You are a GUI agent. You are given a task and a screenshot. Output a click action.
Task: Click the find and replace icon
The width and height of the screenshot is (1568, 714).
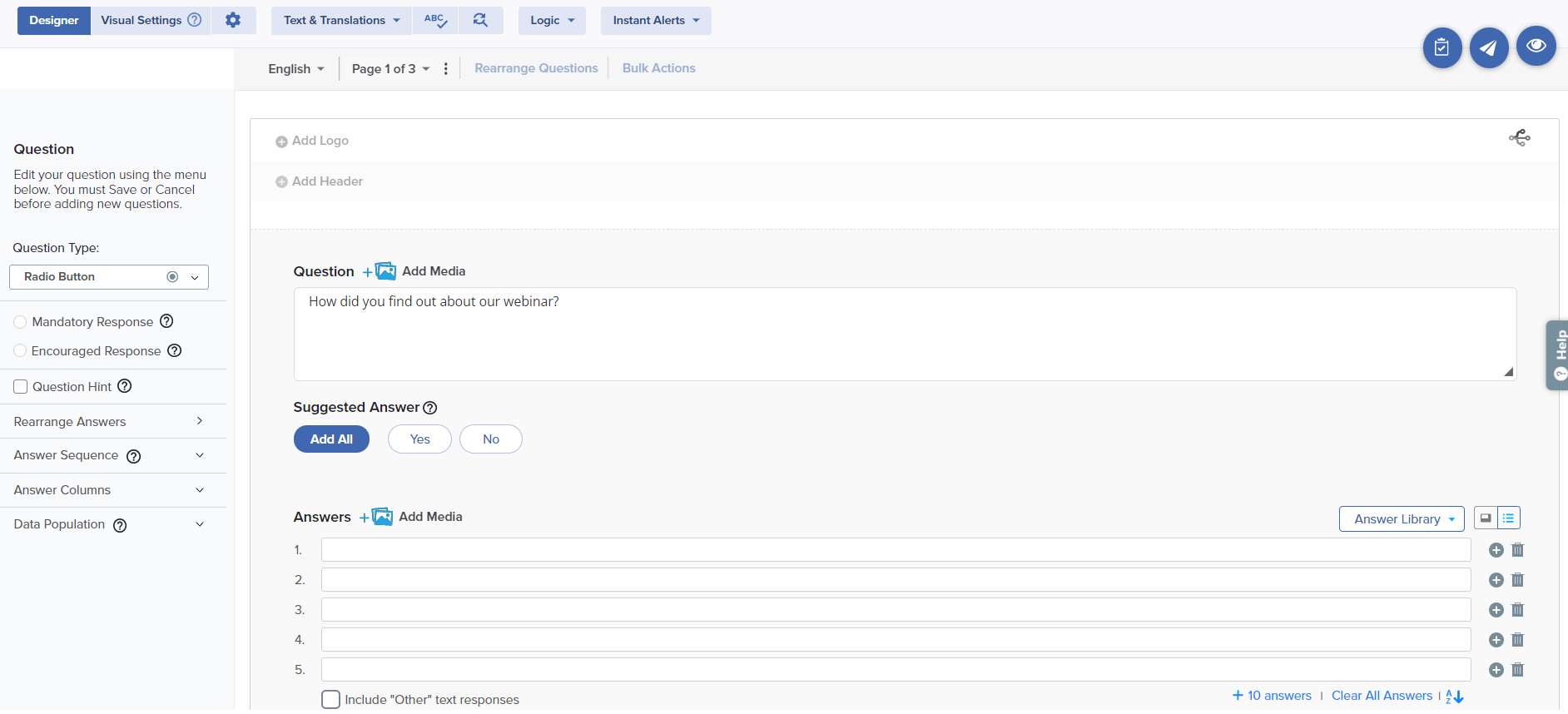tap(480, 20)
